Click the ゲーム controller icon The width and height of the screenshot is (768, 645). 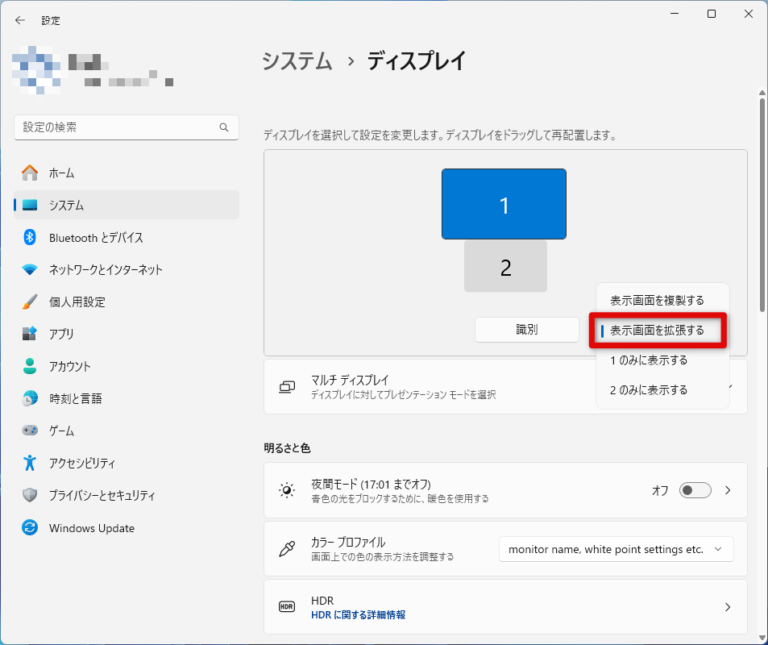pos(30,430)
